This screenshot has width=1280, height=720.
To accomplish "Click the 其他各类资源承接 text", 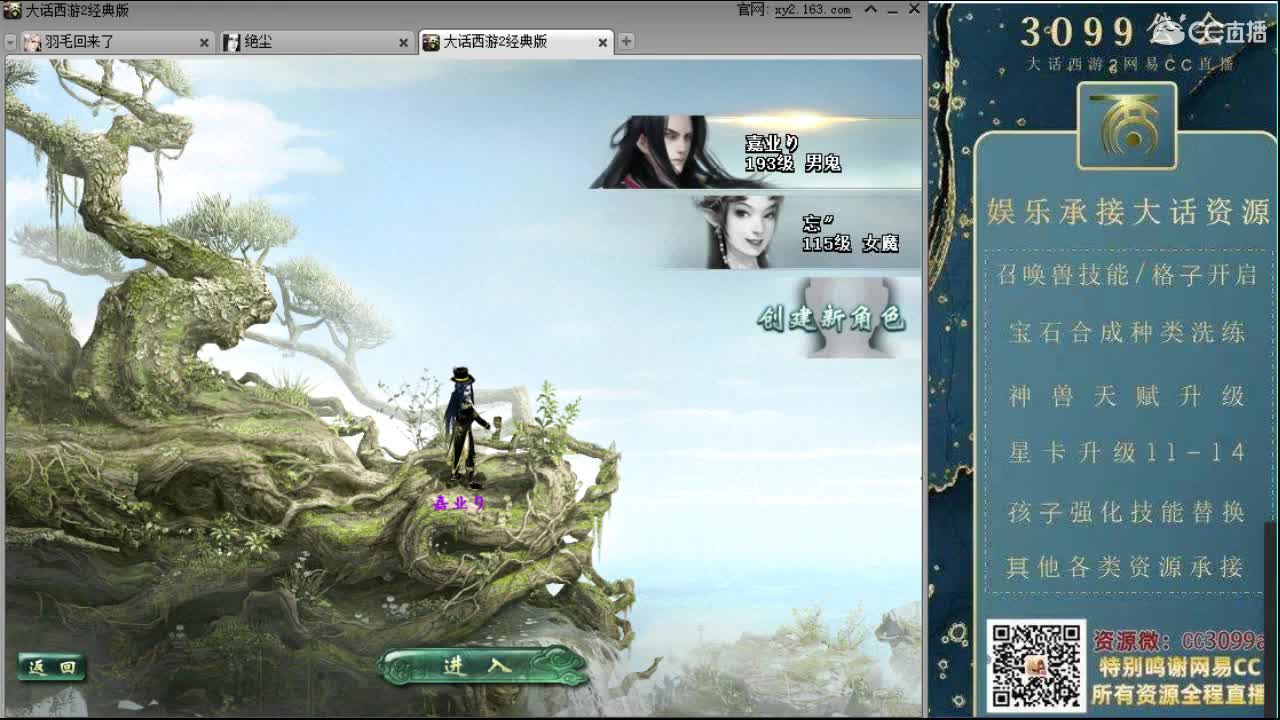I will [1127, 568].
